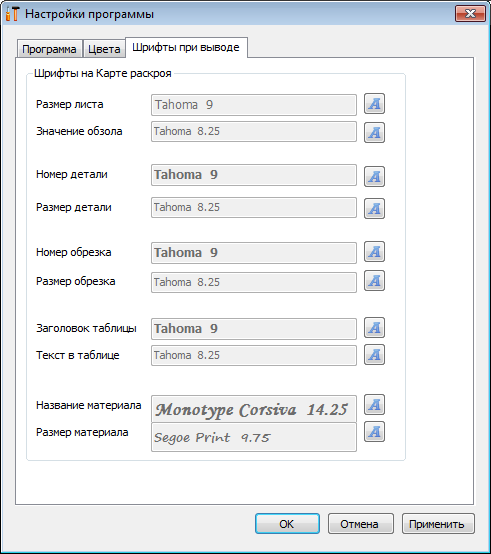Image resolution: width=491 pixels, height=554 pixels.
Task: Click the Segoe Print 9.75 field
Action: (254, 437)
